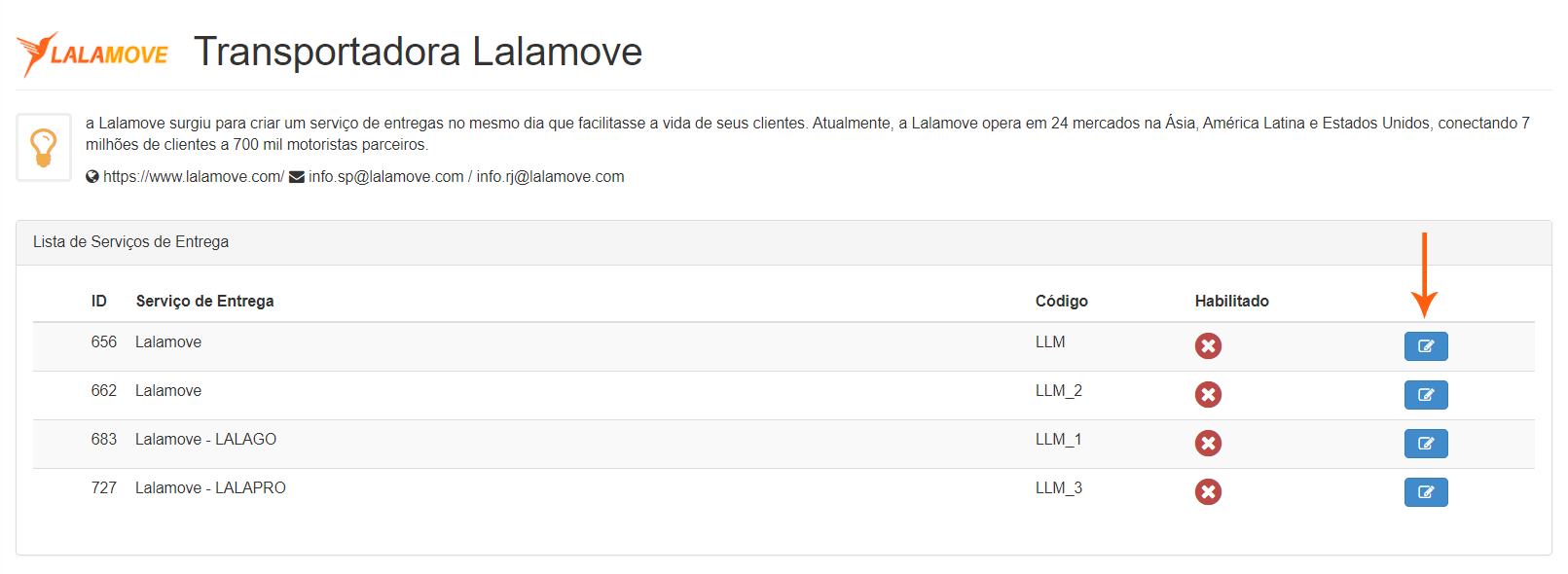Click the info.rj@lalamove.com email address
1568x574 pixels.
pos(550,177)
